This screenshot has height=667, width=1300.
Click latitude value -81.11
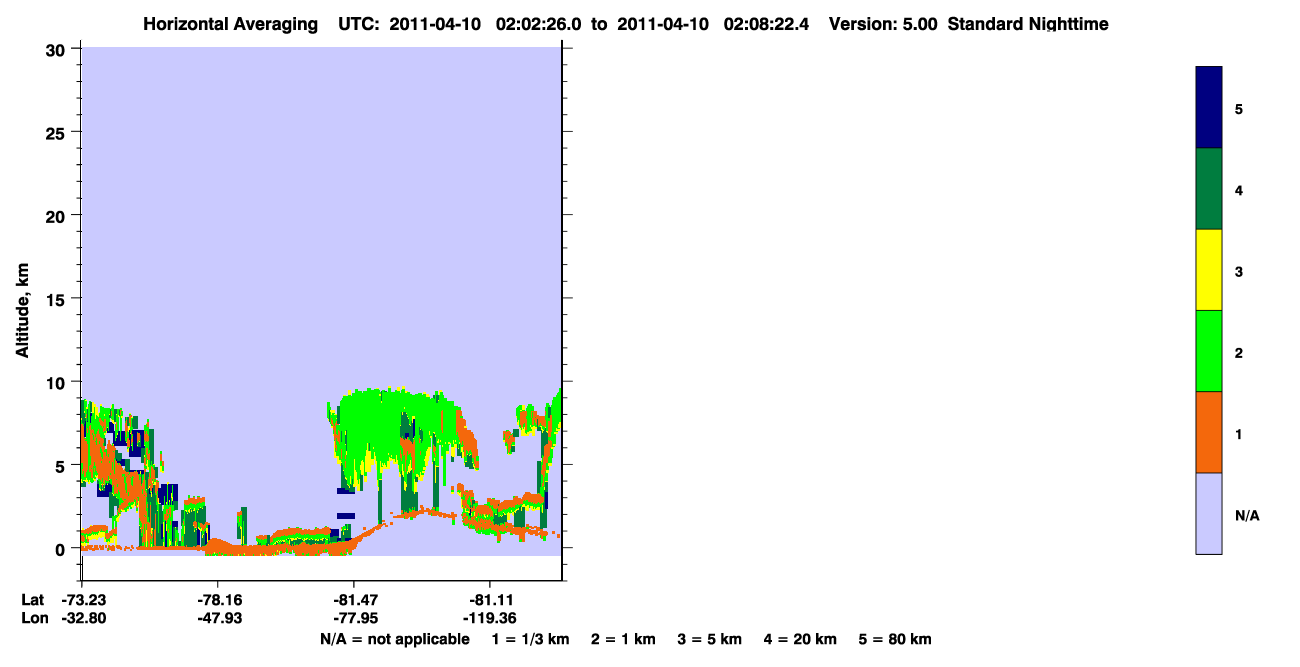490,600
